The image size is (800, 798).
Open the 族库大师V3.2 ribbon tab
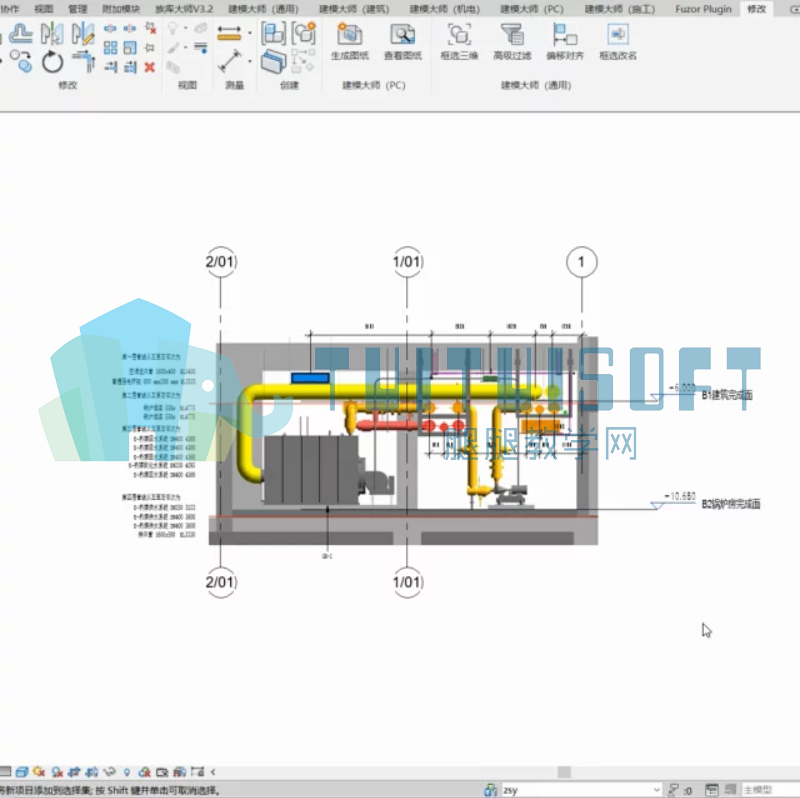[x=184, y=9]
